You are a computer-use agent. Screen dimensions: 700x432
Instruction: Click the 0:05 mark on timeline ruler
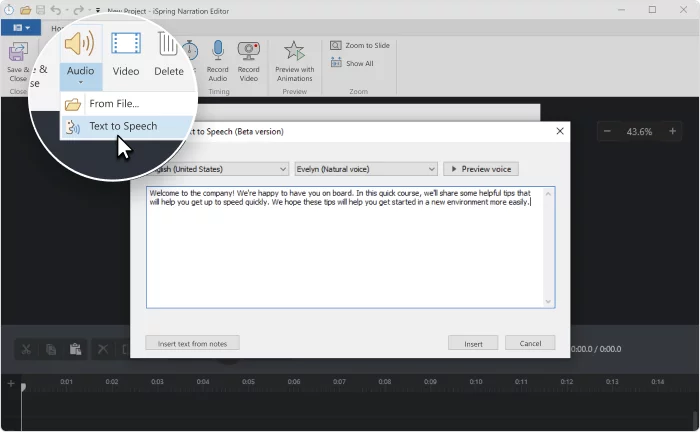point(249,382)
